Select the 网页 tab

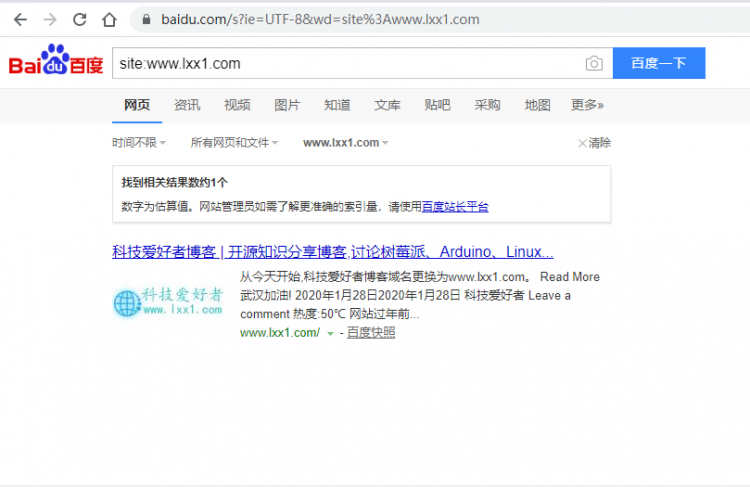tap(137, 105)
